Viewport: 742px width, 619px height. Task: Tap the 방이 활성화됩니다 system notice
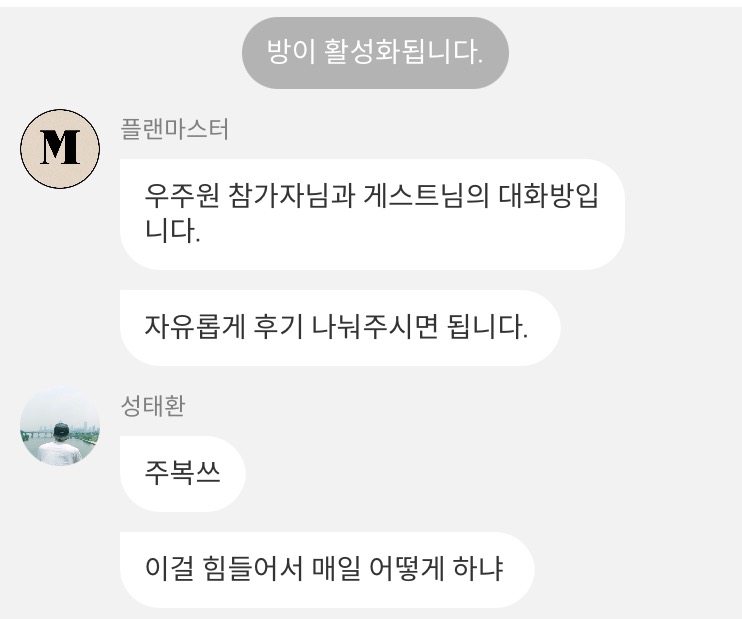[x=375, y=53]
